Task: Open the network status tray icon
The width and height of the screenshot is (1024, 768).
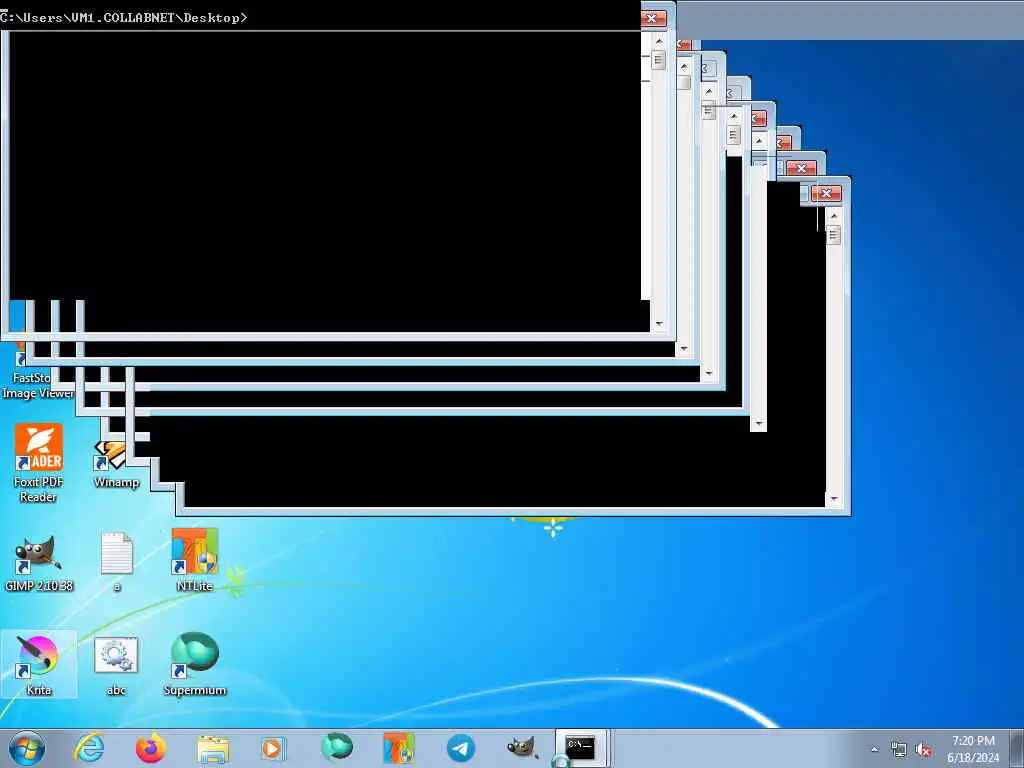Action: pyautogui.click(x=899, y=750)
